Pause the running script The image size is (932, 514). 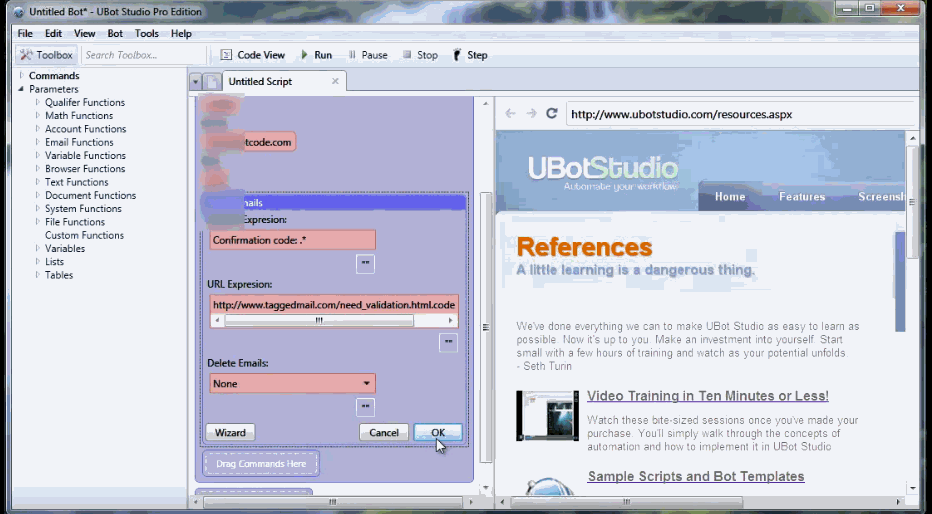(368, 55)
